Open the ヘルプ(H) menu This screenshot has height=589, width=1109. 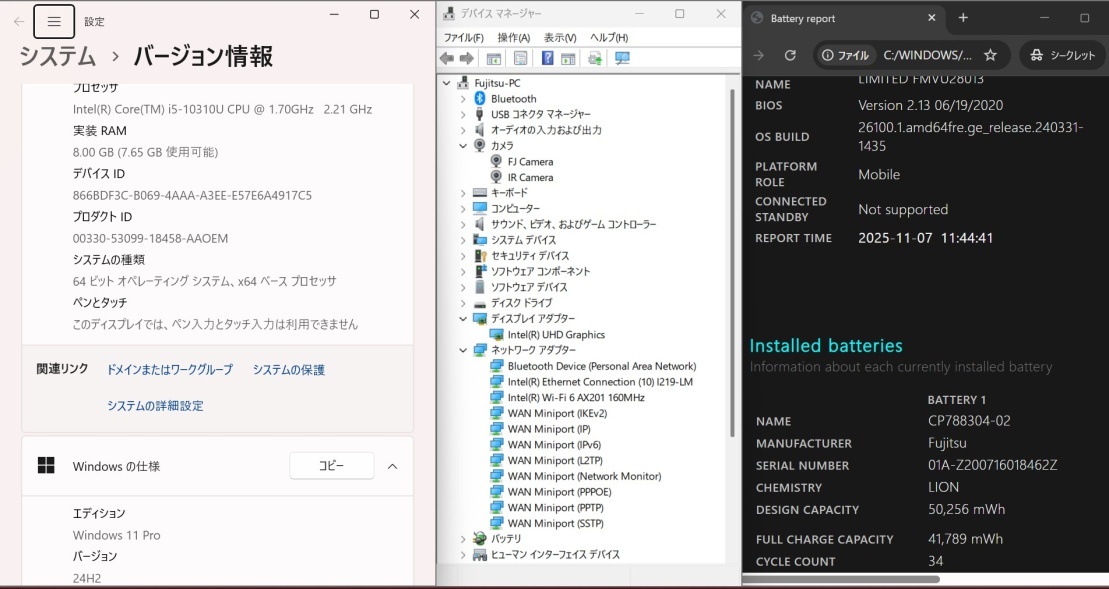point(609,37)
